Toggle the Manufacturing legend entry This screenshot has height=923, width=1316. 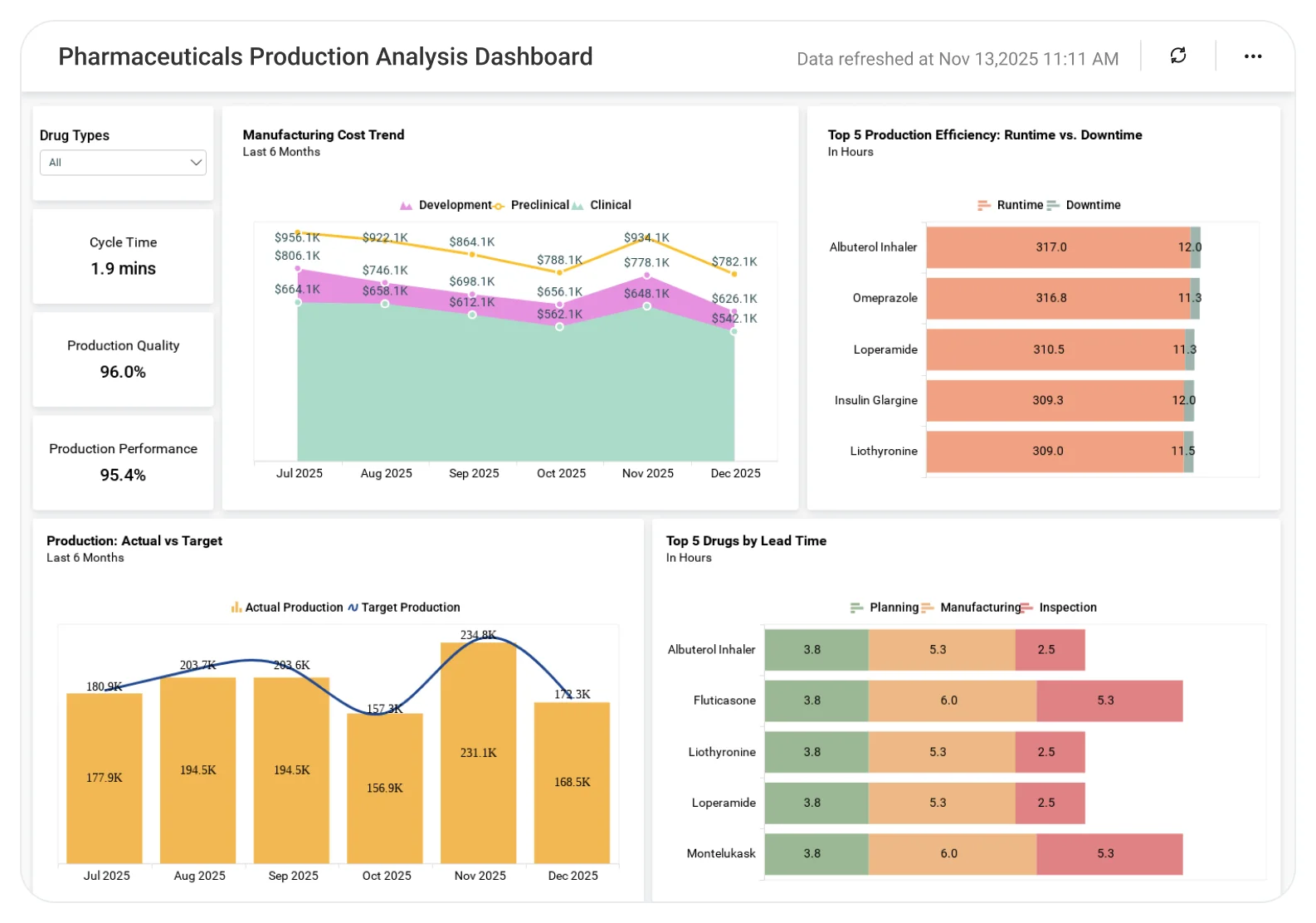pyautogui.click(x=971, y=608)
